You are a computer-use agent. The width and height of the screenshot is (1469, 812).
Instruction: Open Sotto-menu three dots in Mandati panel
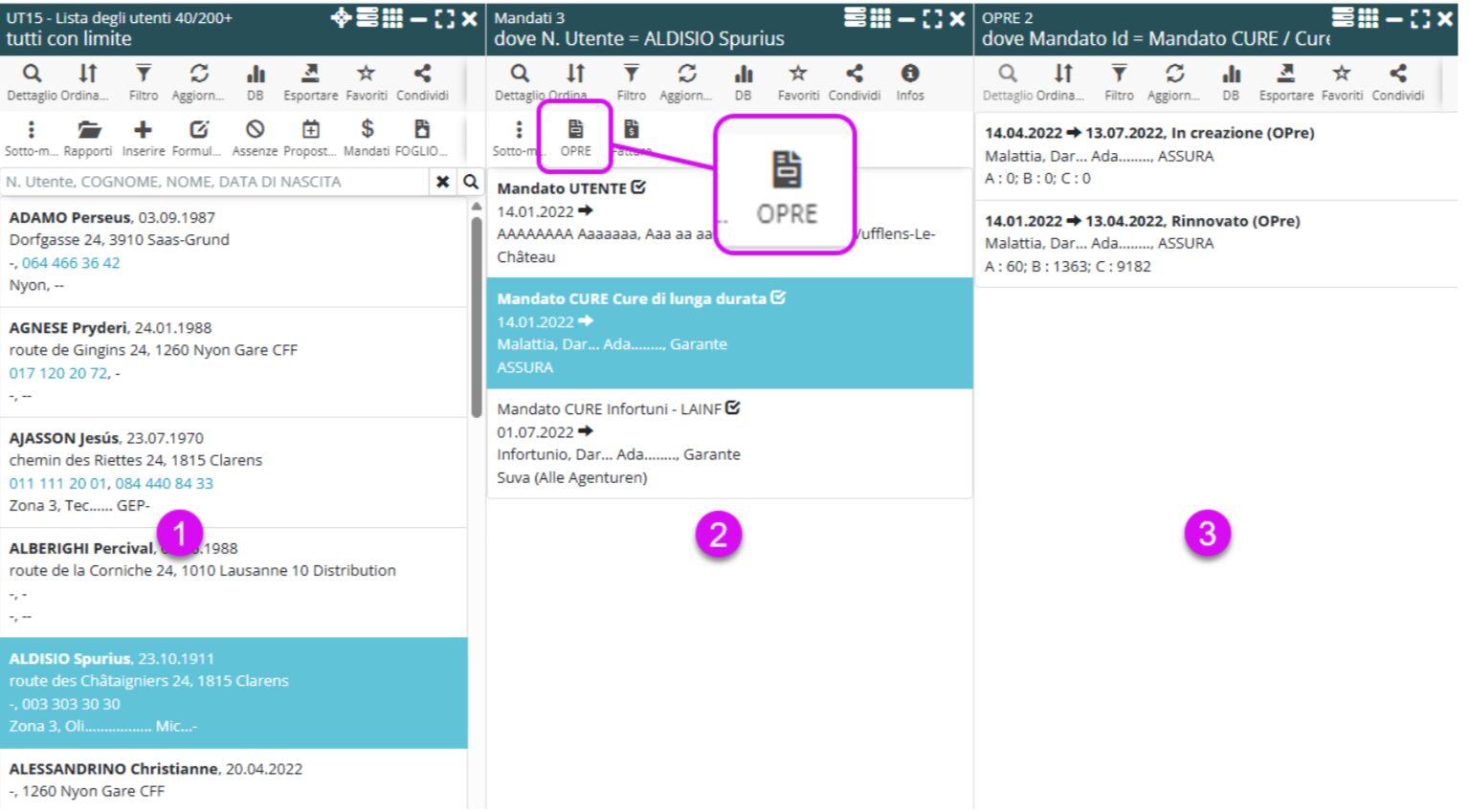519,135
